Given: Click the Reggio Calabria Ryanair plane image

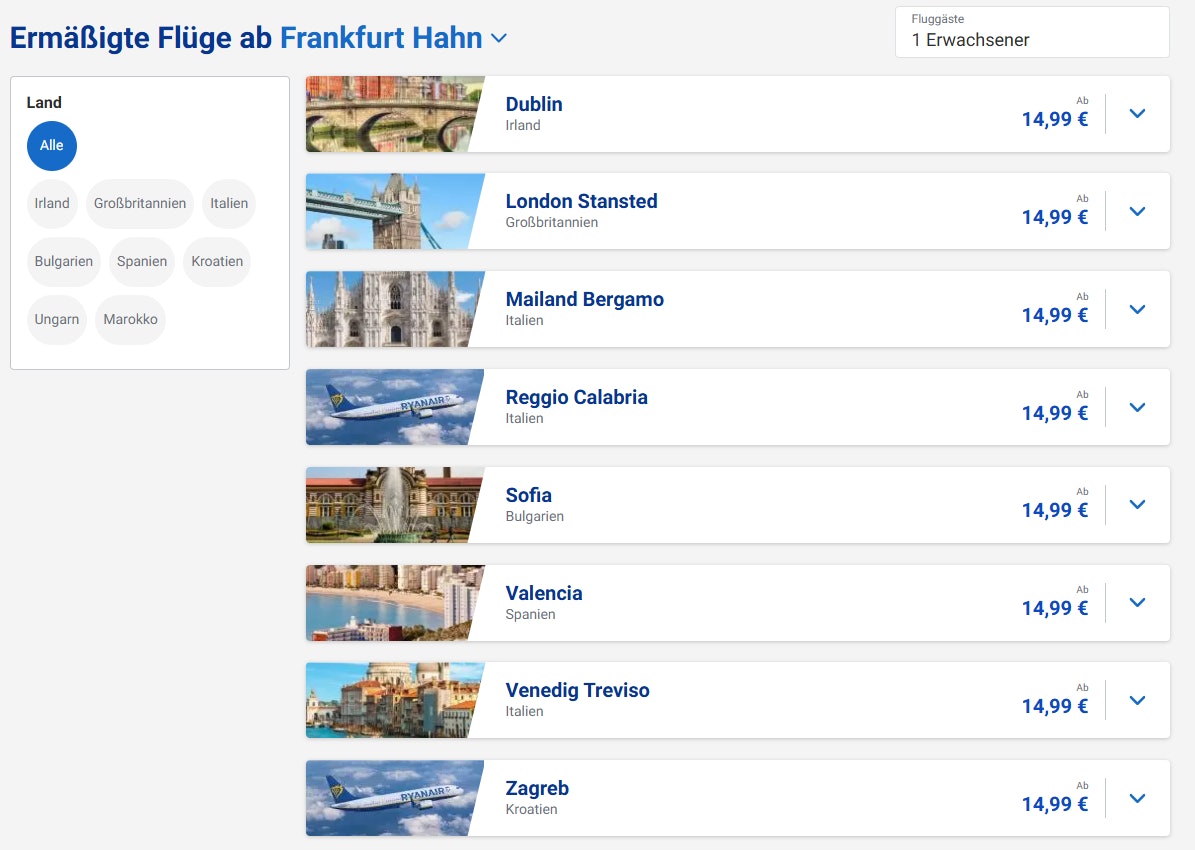Looking at the screenshot, I should [x=390, y=407].
